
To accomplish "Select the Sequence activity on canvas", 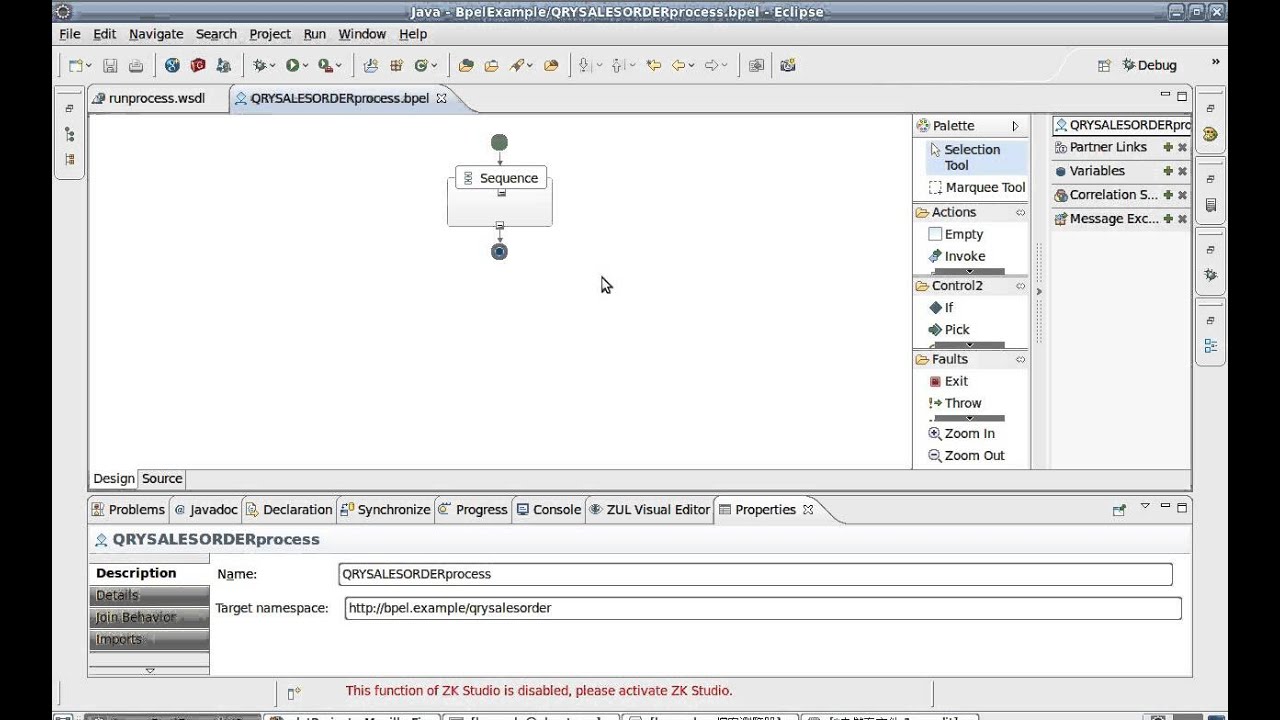I will click(x=500, y=178).
